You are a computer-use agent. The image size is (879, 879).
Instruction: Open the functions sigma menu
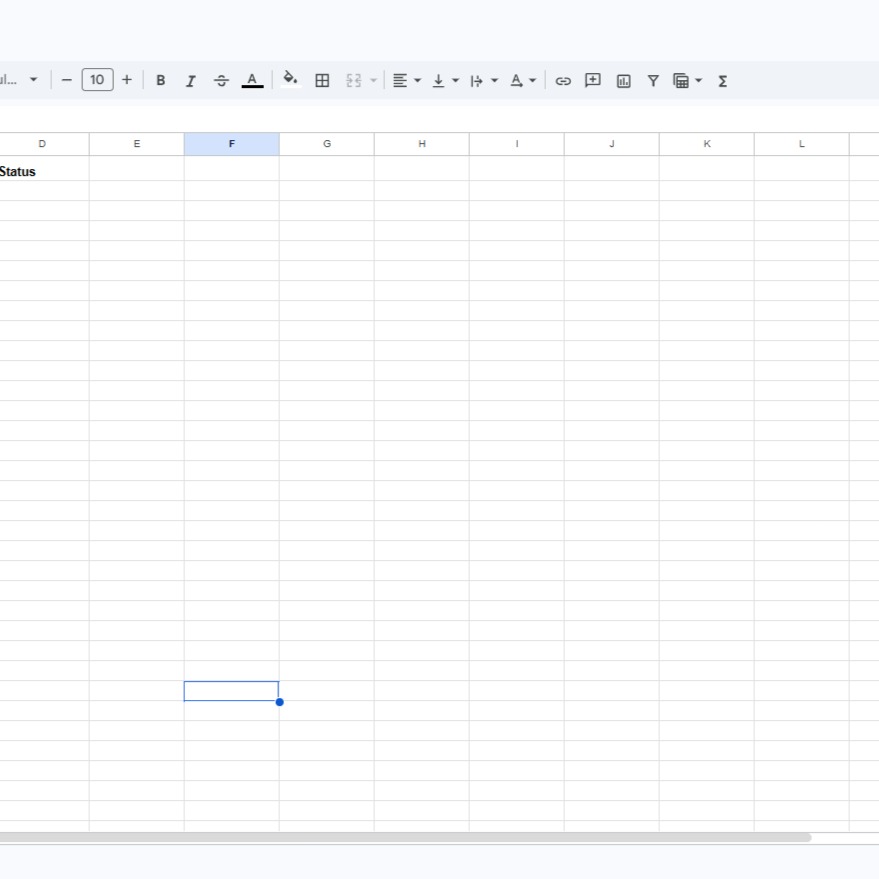pos(723,81)
